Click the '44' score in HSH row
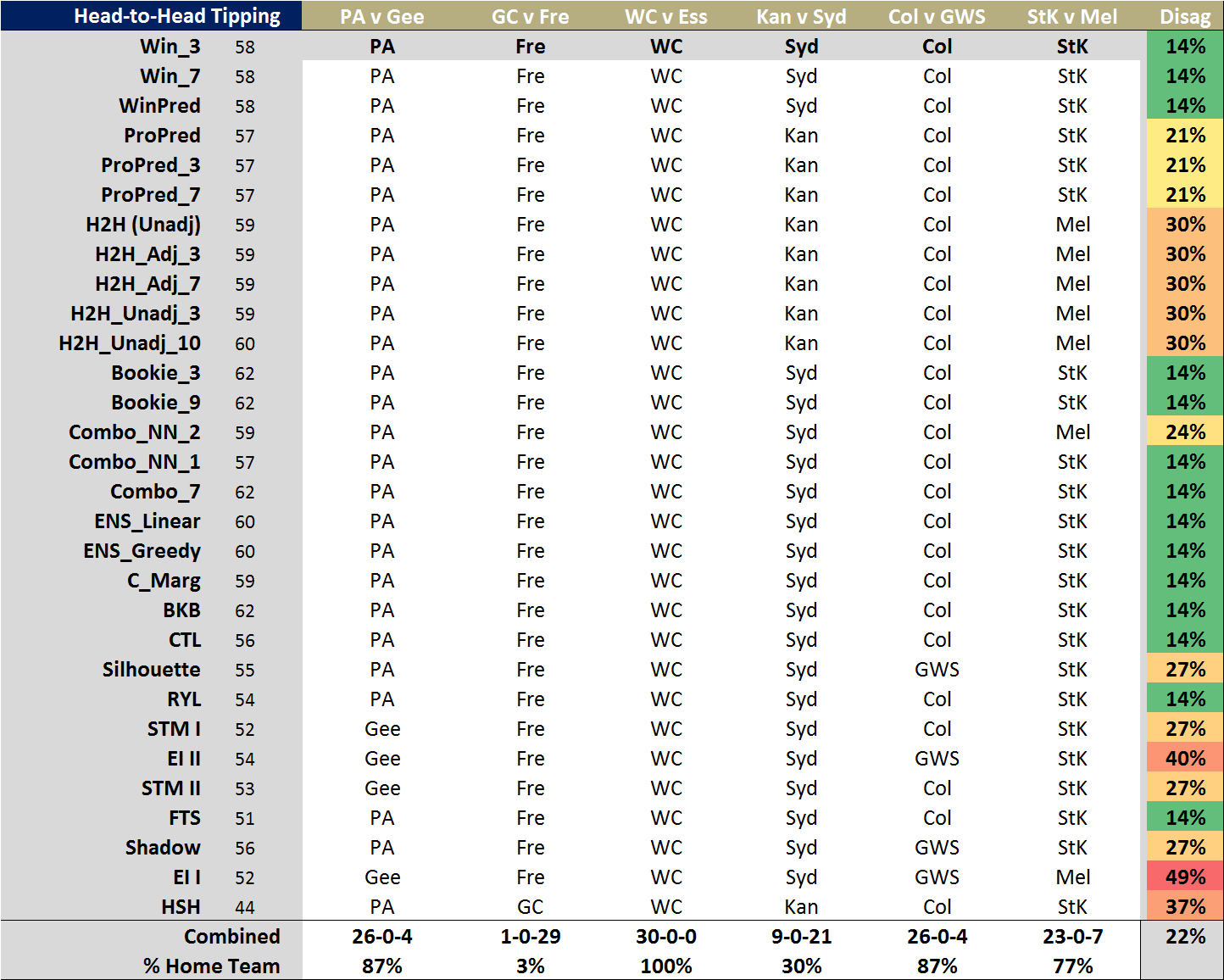The image size is (1224, 980). 245,907
